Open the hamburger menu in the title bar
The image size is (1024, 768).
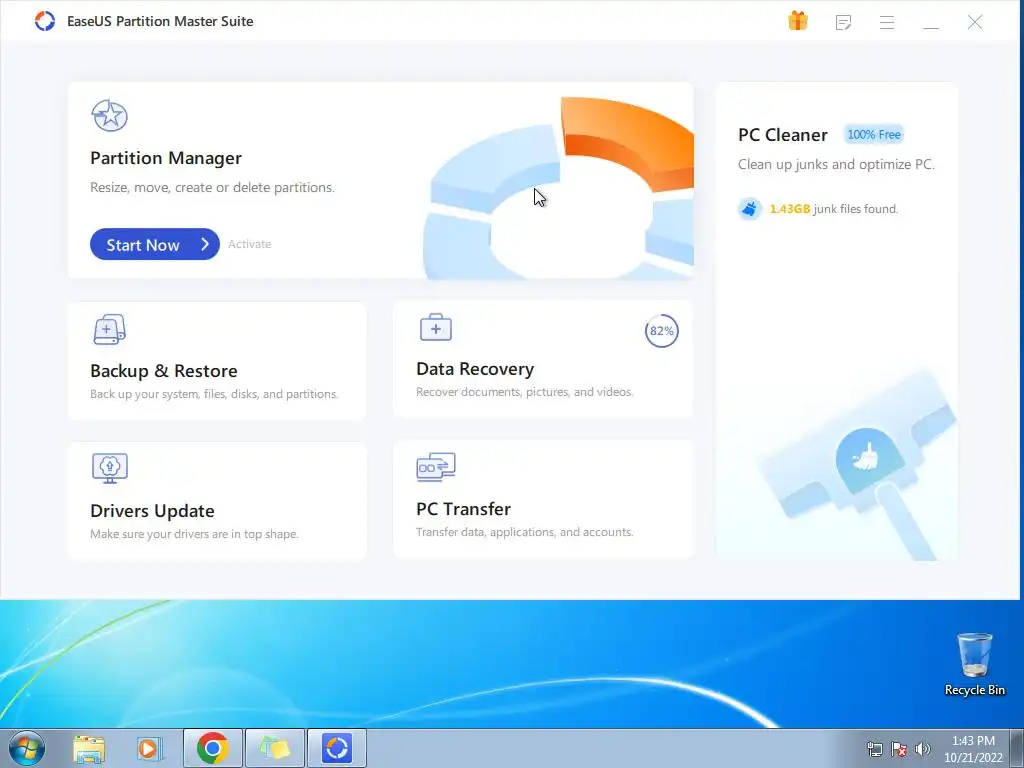click(x=886, y=22)
